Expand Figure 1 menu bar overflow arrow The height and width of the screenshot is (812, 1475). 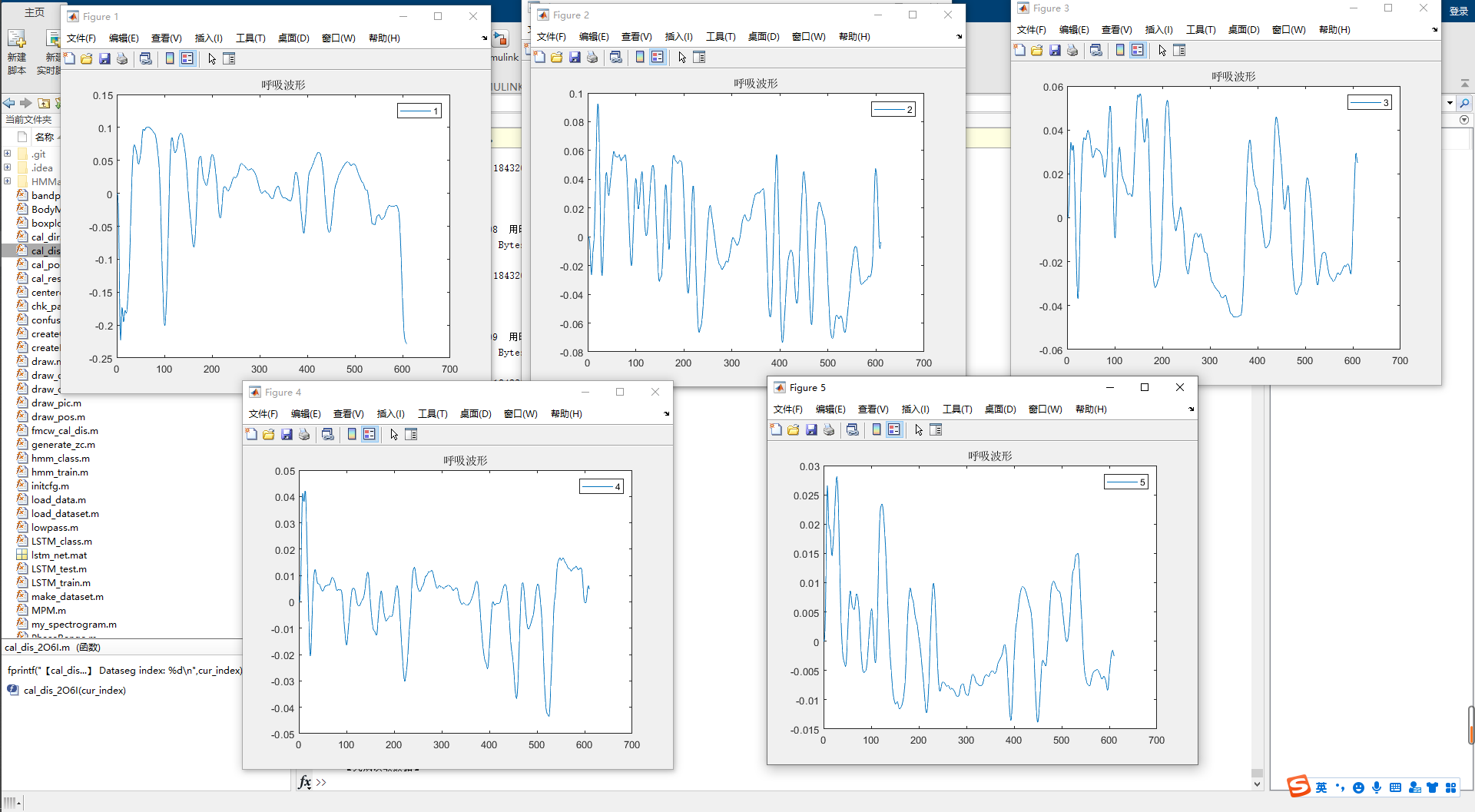tap(484, 38)
